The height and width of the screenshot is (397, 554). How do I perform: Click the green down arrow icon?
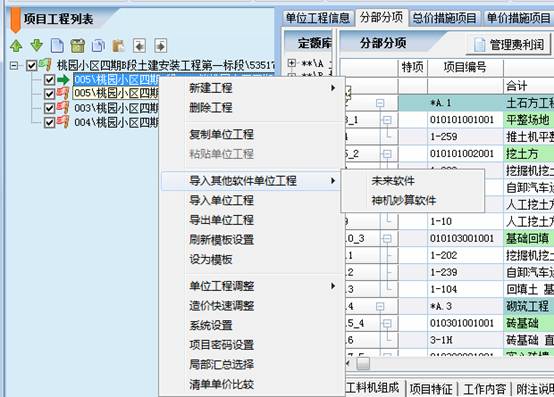[x=37, y=46]
